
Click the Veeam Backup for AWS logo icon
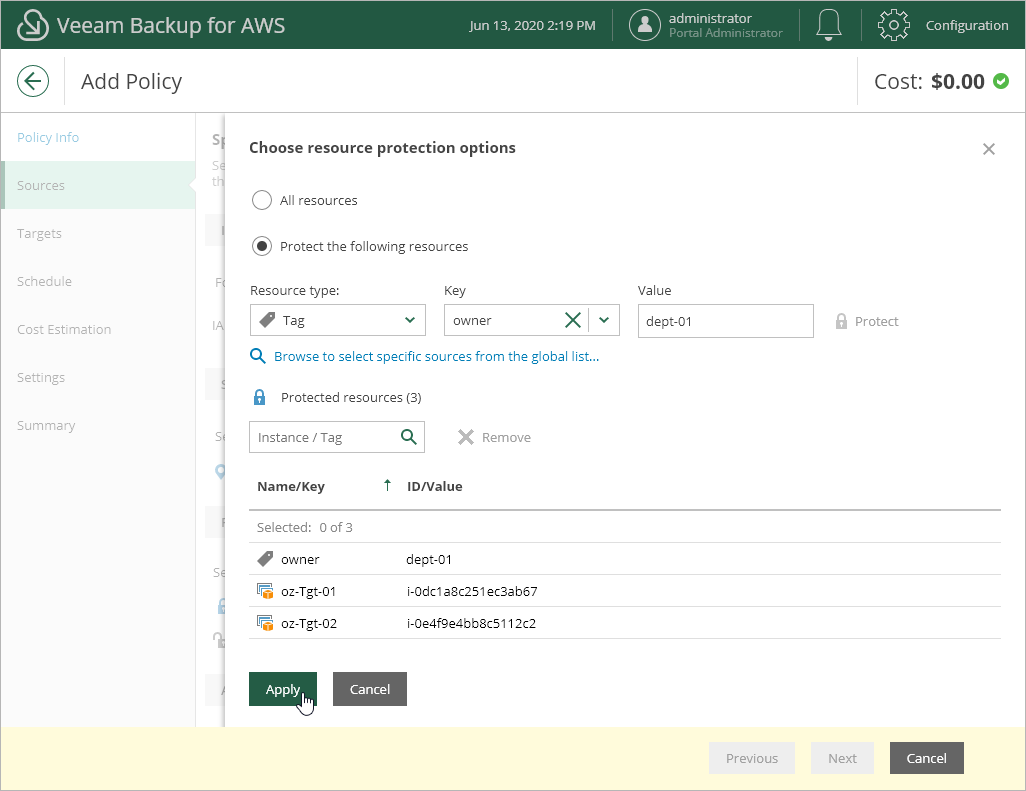(x=33, y=25)
